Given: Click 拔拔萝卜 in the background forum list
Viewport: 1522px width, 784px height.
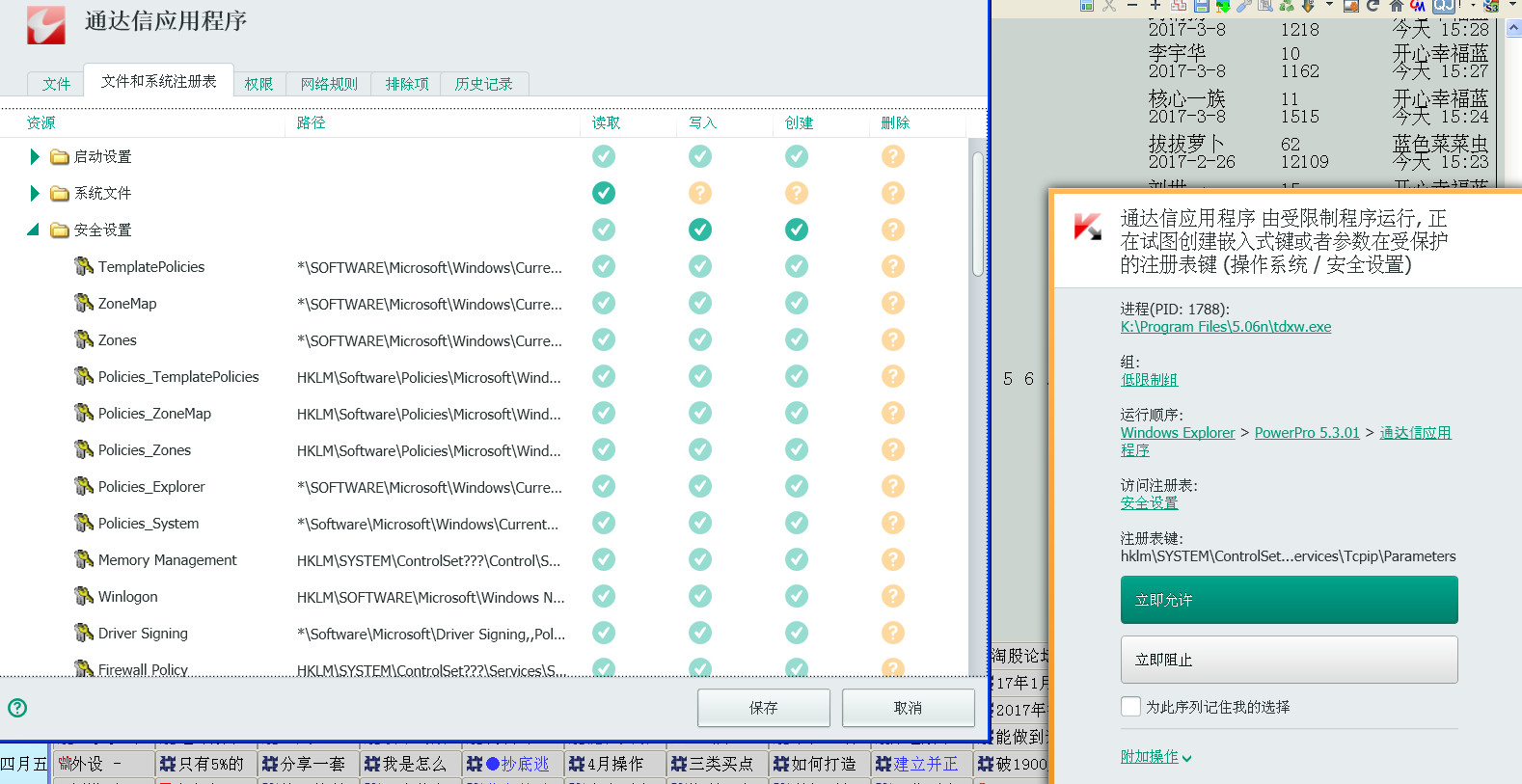Looking at the screenshot, I should tap(1186, 144).
